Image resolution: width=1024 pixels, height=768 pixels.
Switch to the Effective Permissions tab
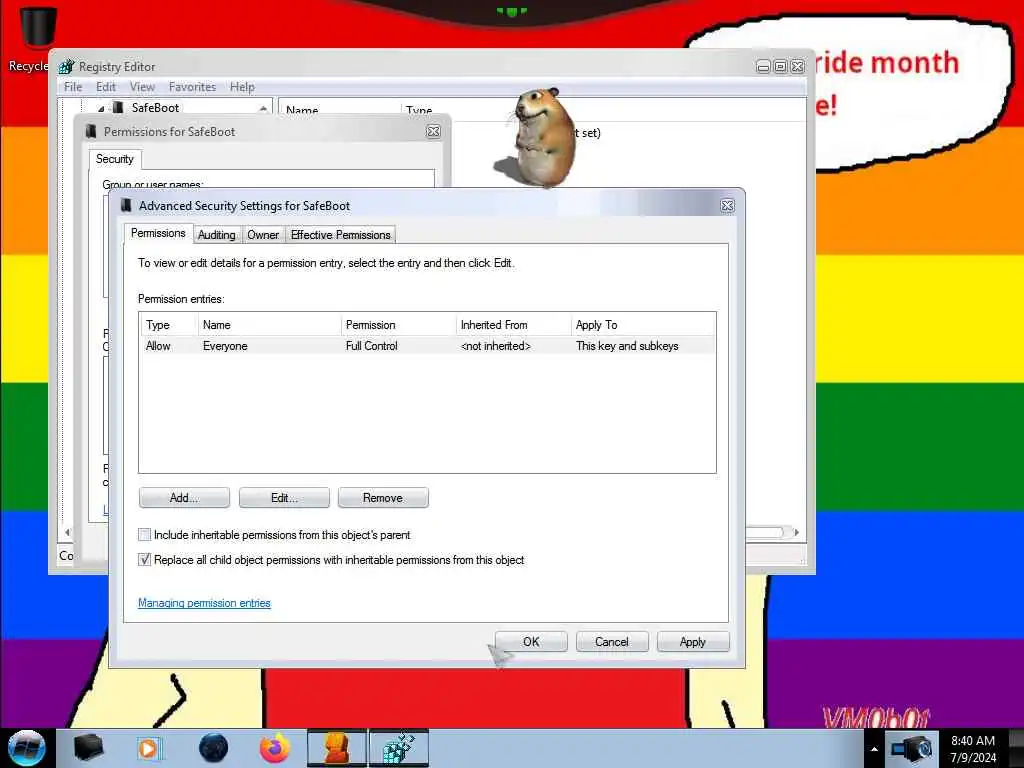click(x=340, y=234)
